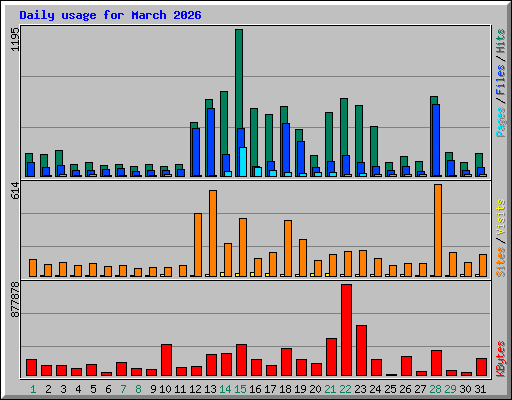
Task: Click the day 28 label on x-axis
Action: click(x=435, y=389)
